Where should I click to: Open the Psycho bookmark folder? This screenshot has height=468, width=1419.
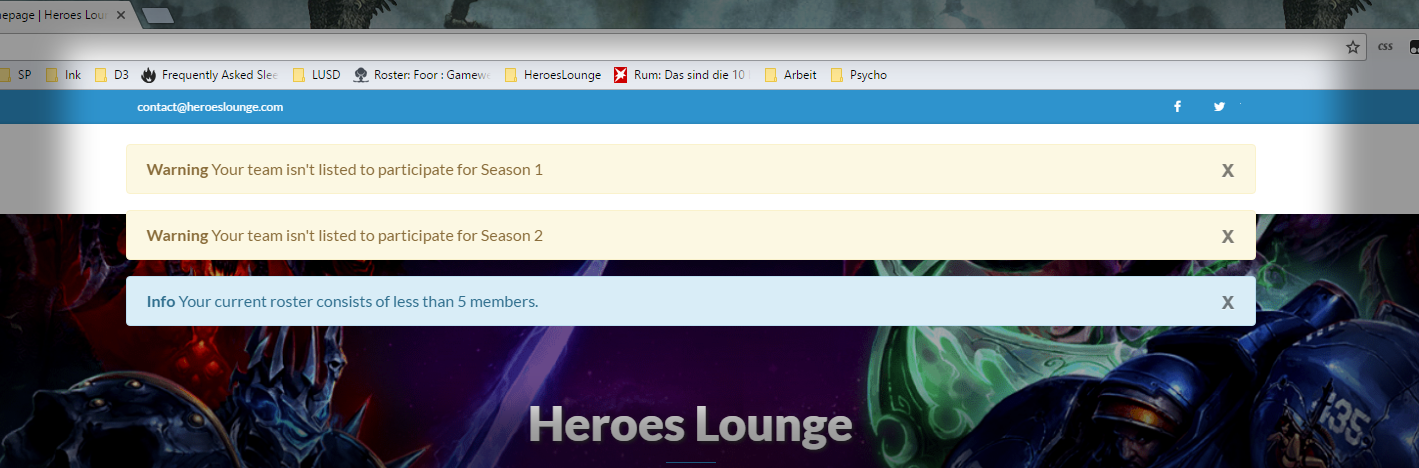858,75
